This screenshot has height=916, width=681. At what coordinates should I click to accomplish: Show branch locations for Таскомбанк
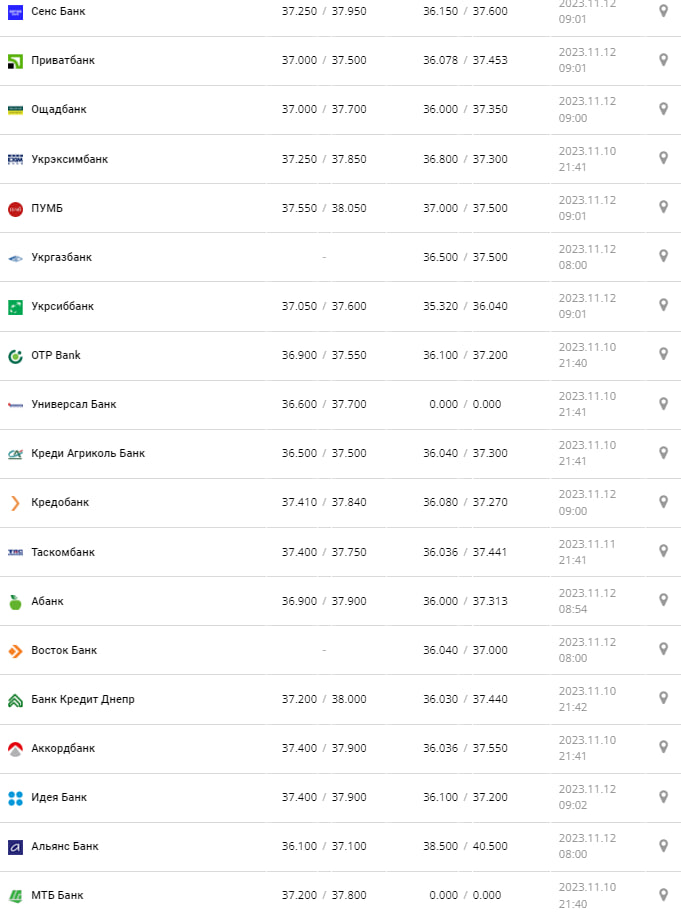click(x=663, y=551)
